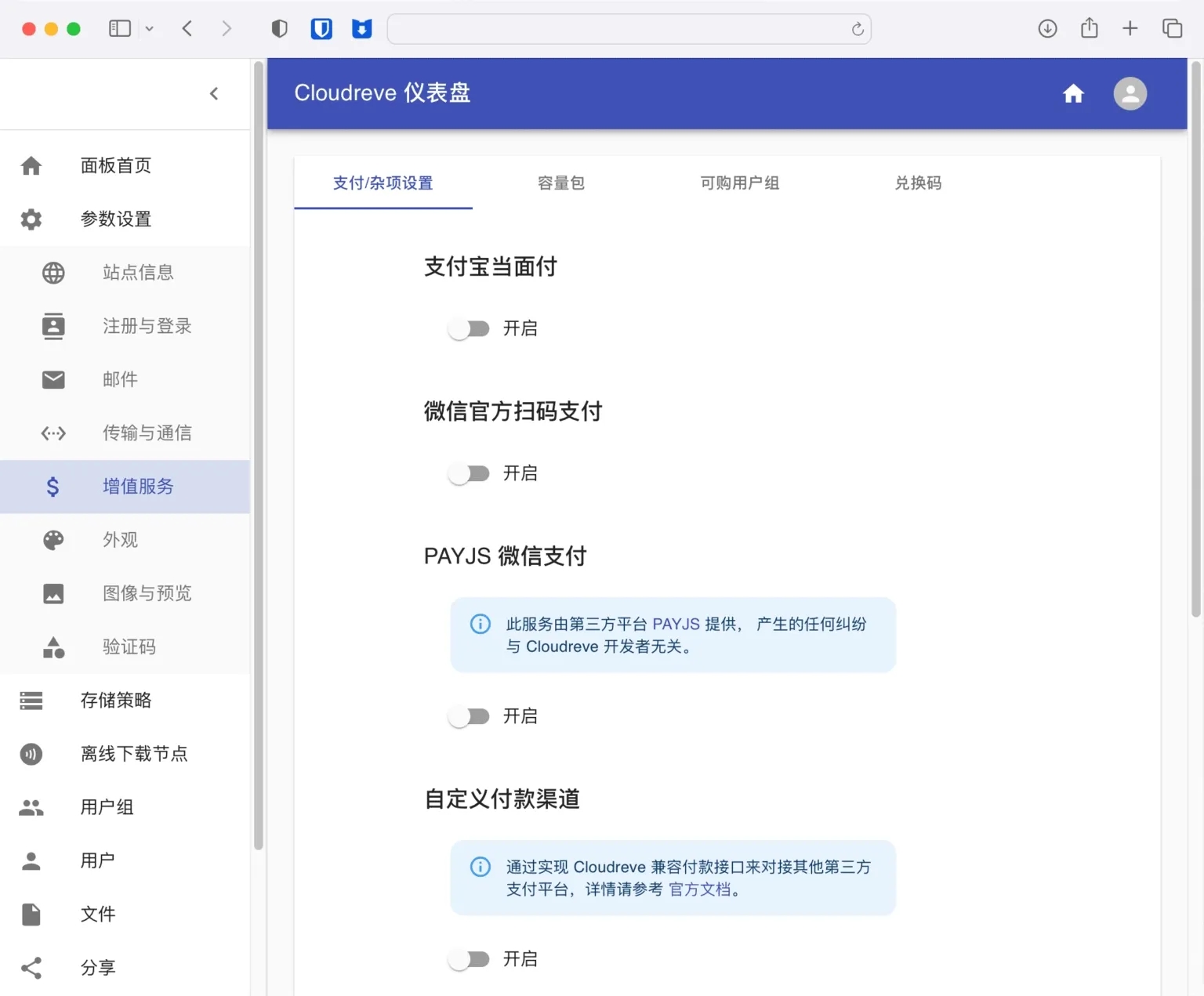Click the Cloudreve 仪表盘 title
Image resolution: width=1204 pixels, height=996 pixels.
tap(383, 93)
